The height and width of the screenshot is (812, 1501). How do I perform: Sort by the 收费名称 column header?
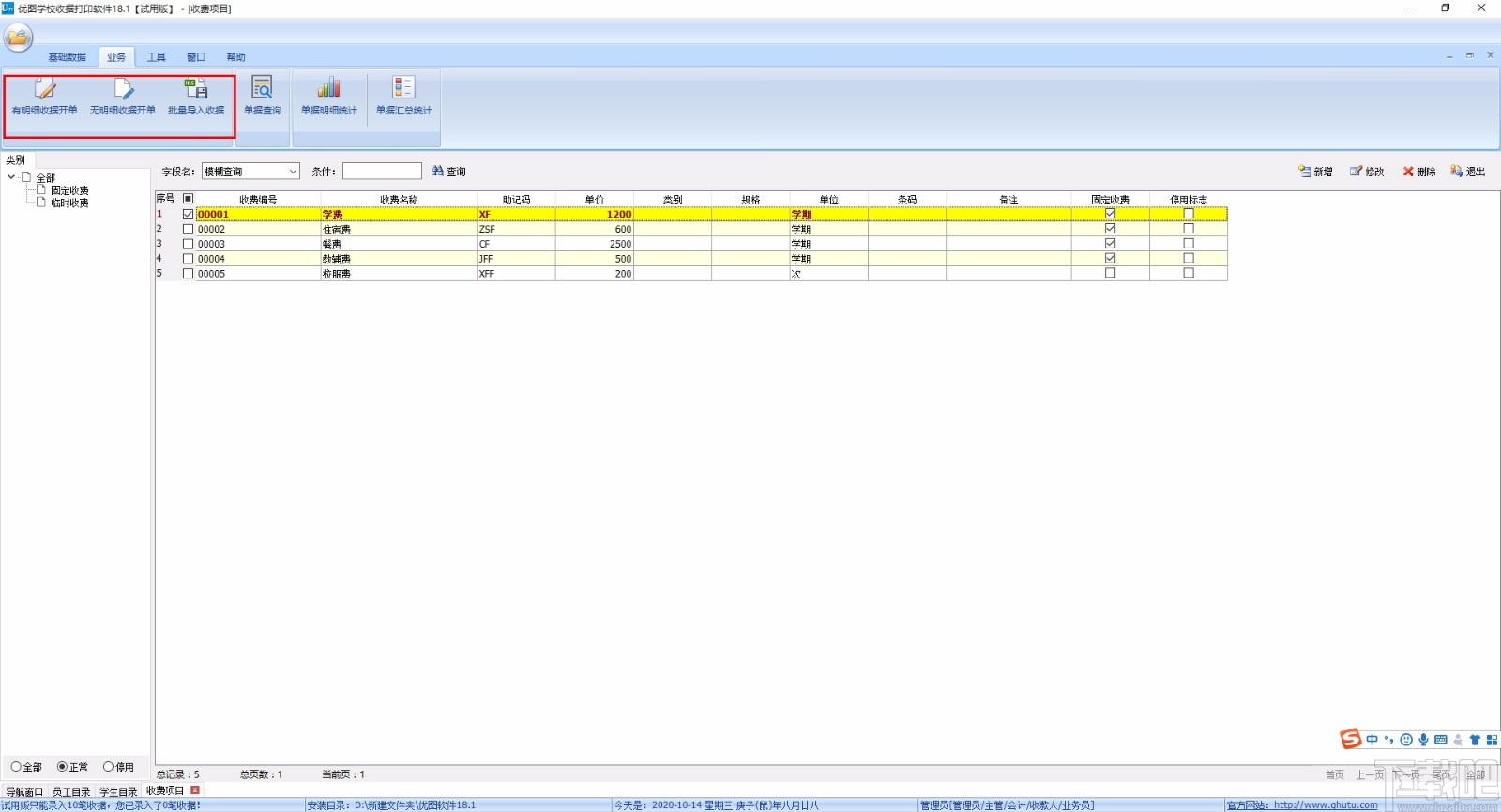[399, 200]
